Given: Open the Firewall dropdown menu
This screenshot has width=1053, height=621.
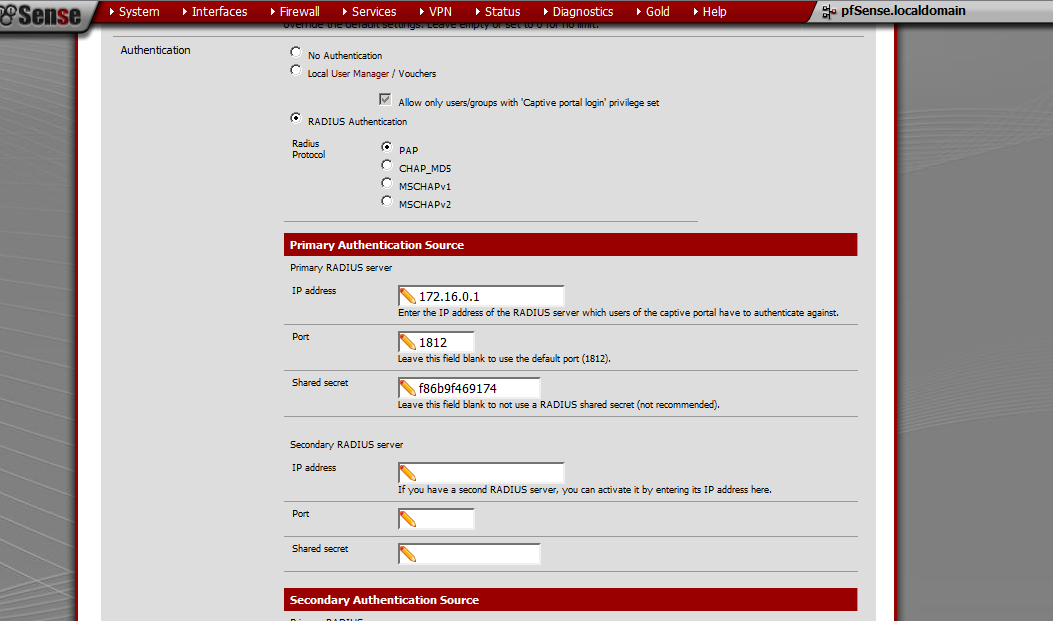Looking at the screenshot, I should [x=299, y=12].
